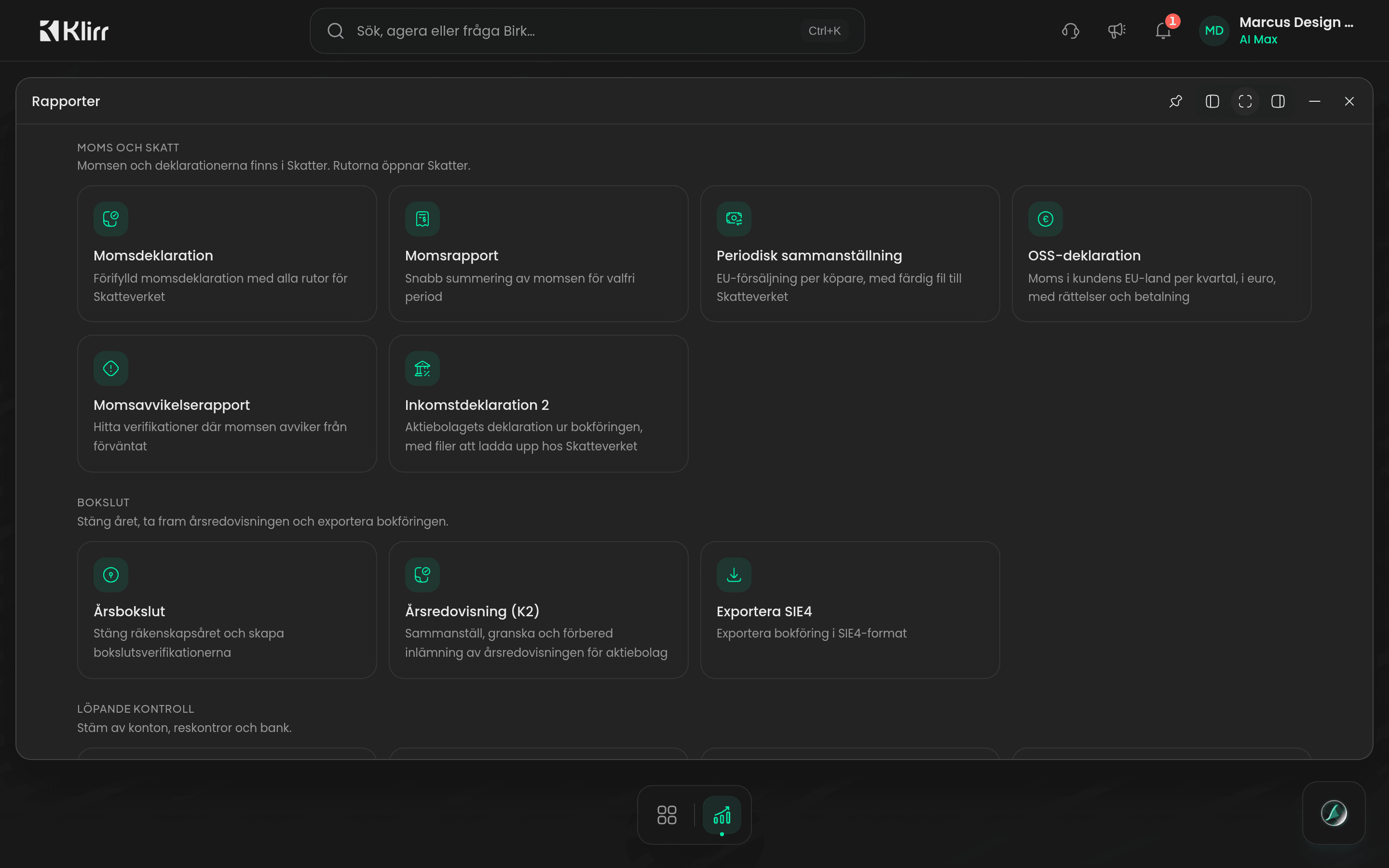Open the Birk assistant feather button
1389x868 pixels.
(x=1334, y=813)
